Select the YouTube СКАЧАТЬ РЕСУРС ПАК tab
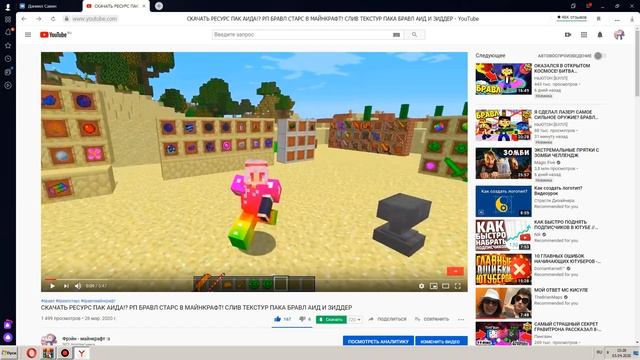640x360 pixels. [x=116, y=6]
